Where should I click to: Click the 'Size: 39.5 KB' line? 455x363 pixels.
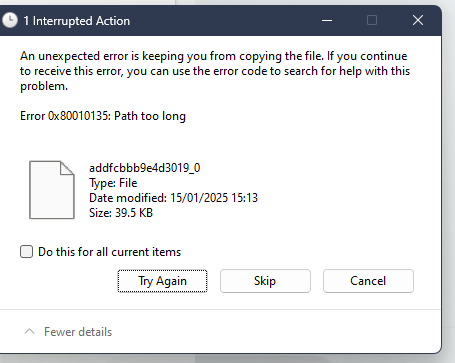(x=121, y=213)
